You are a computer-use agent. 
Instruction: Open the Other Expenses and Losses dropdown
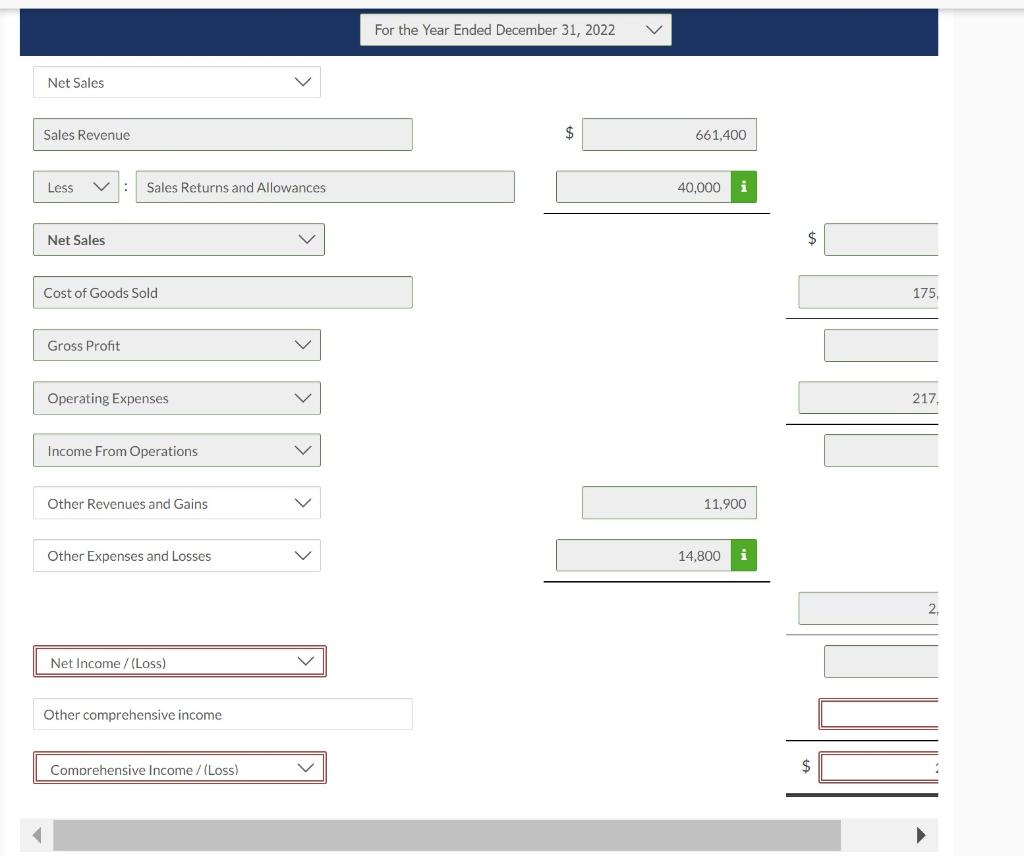pyautogui.click(x=177, y=556)
